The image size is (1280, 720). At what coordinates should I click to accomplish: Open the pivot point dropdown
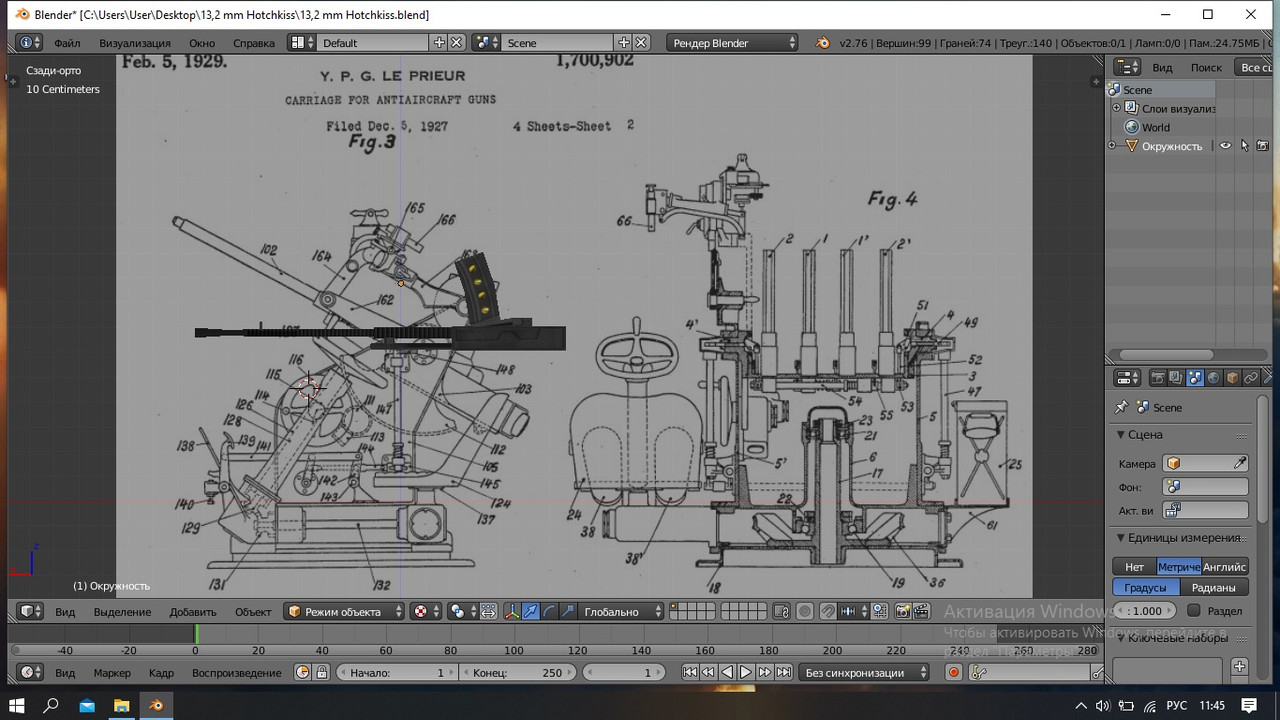click(x=462, y=612)
